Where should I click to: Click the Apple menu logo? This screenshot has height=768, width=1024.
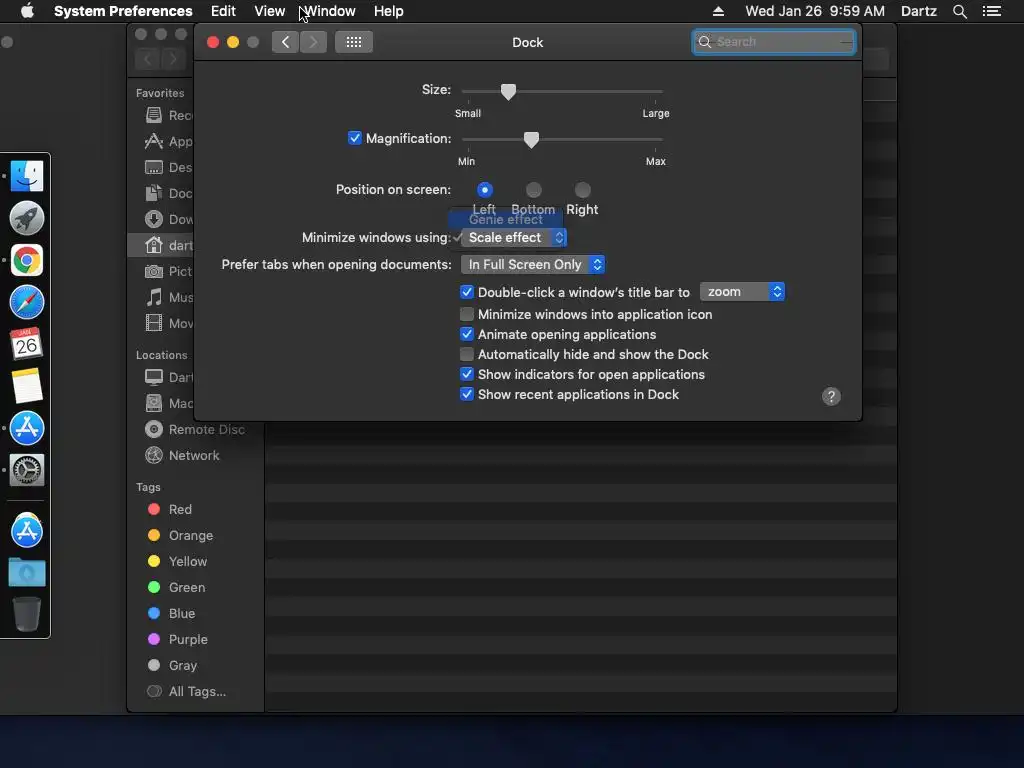27,11
